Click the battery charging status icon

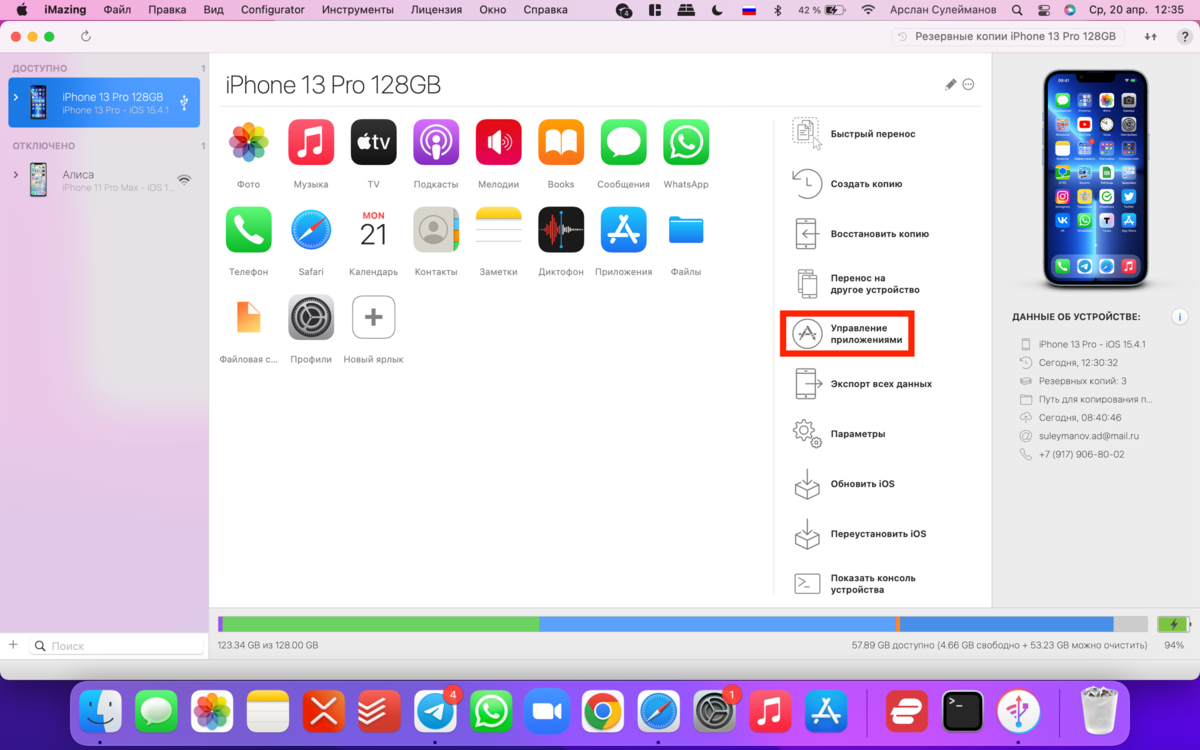(x=1173, y=624)
